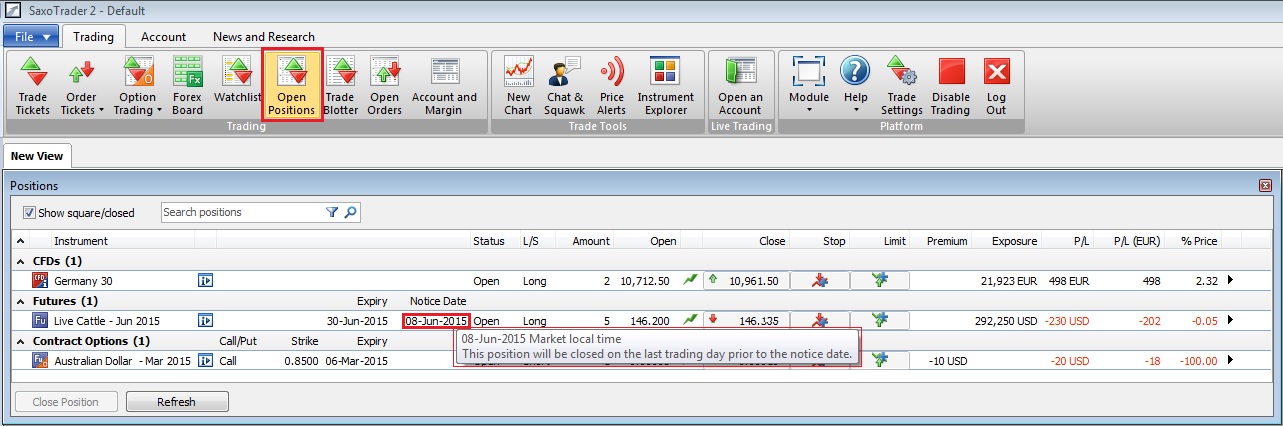This screenshot has height=427, width=1283.
Task: Expand the Australian Dollar row arrow
Action: (x=1230, y=361)
